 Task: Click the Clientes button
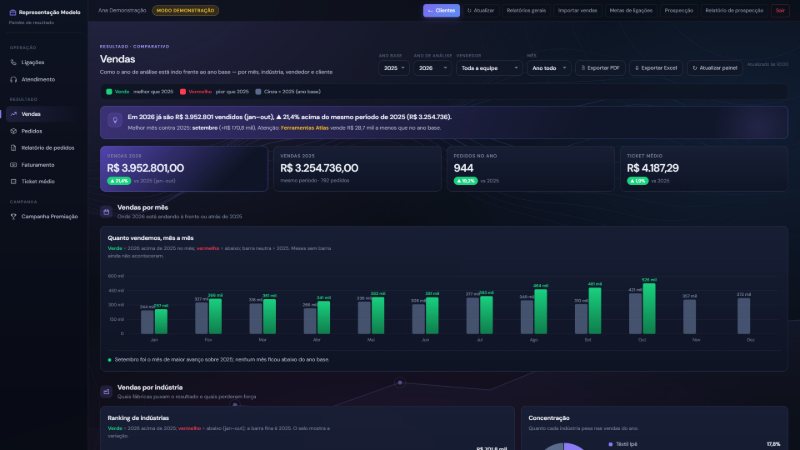441,11
